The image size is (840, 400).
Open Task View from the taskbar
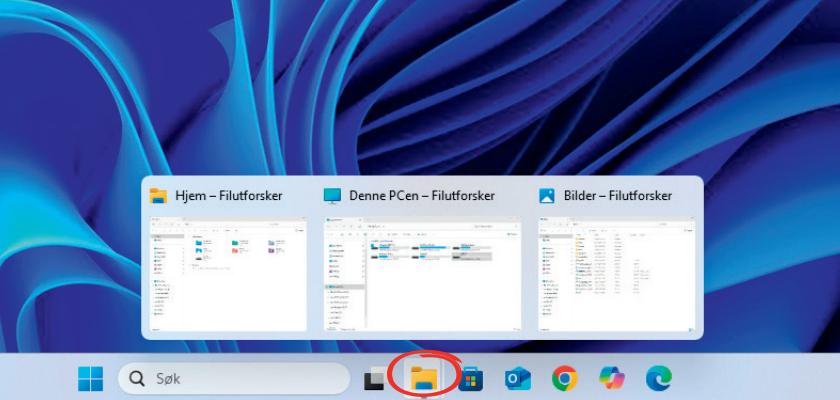pyautogui.click(x=376, y=379)
